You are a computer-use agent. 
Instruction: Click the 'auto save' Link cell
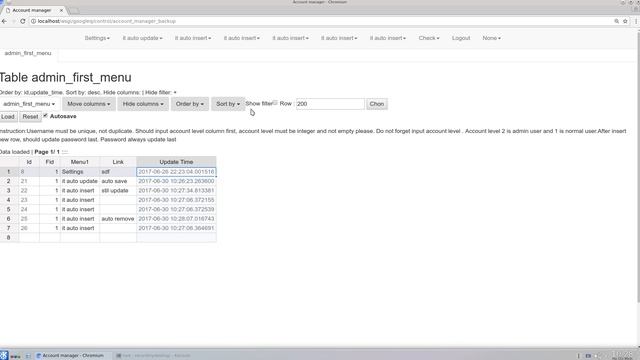tap(118, 181)
